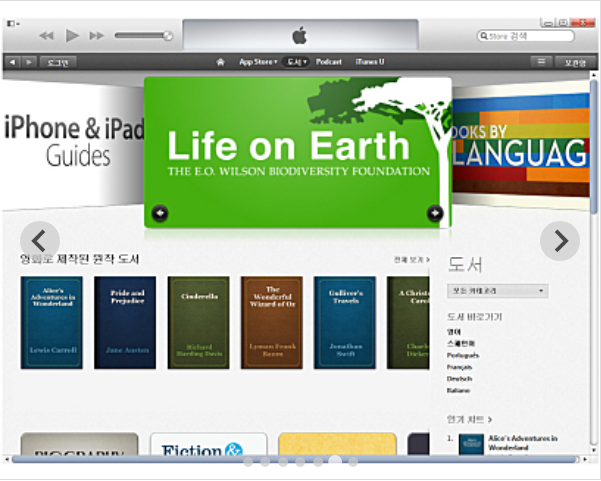This screenshot has width=601, height=481.
Task: Click the horizontal scrollbar right arrow
Action: (x=585, y=459)
